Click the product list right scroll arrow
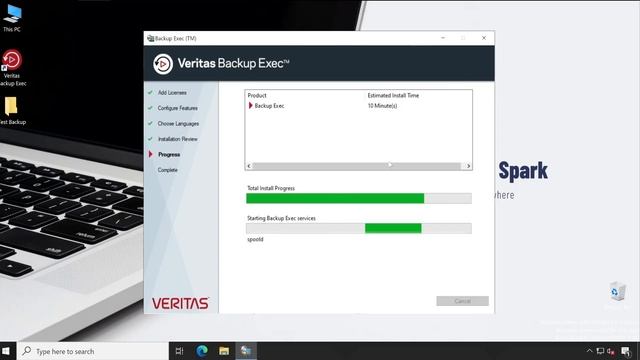Viewport: 640px width, 360px height. pos(468,166)
